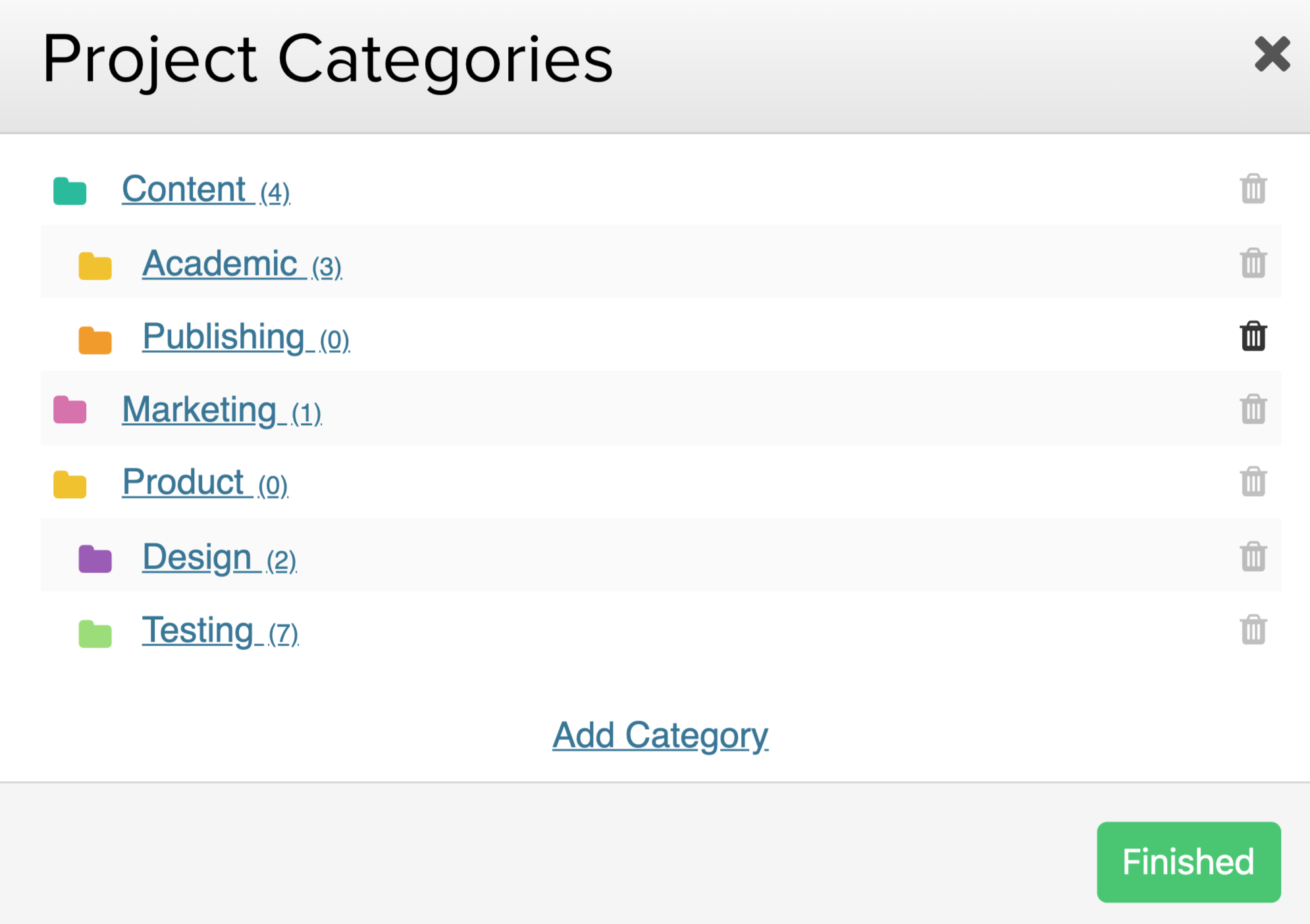Delete the Product category via trash icon
This screenshot has width=1310, height=924.
click(1253, 482)
